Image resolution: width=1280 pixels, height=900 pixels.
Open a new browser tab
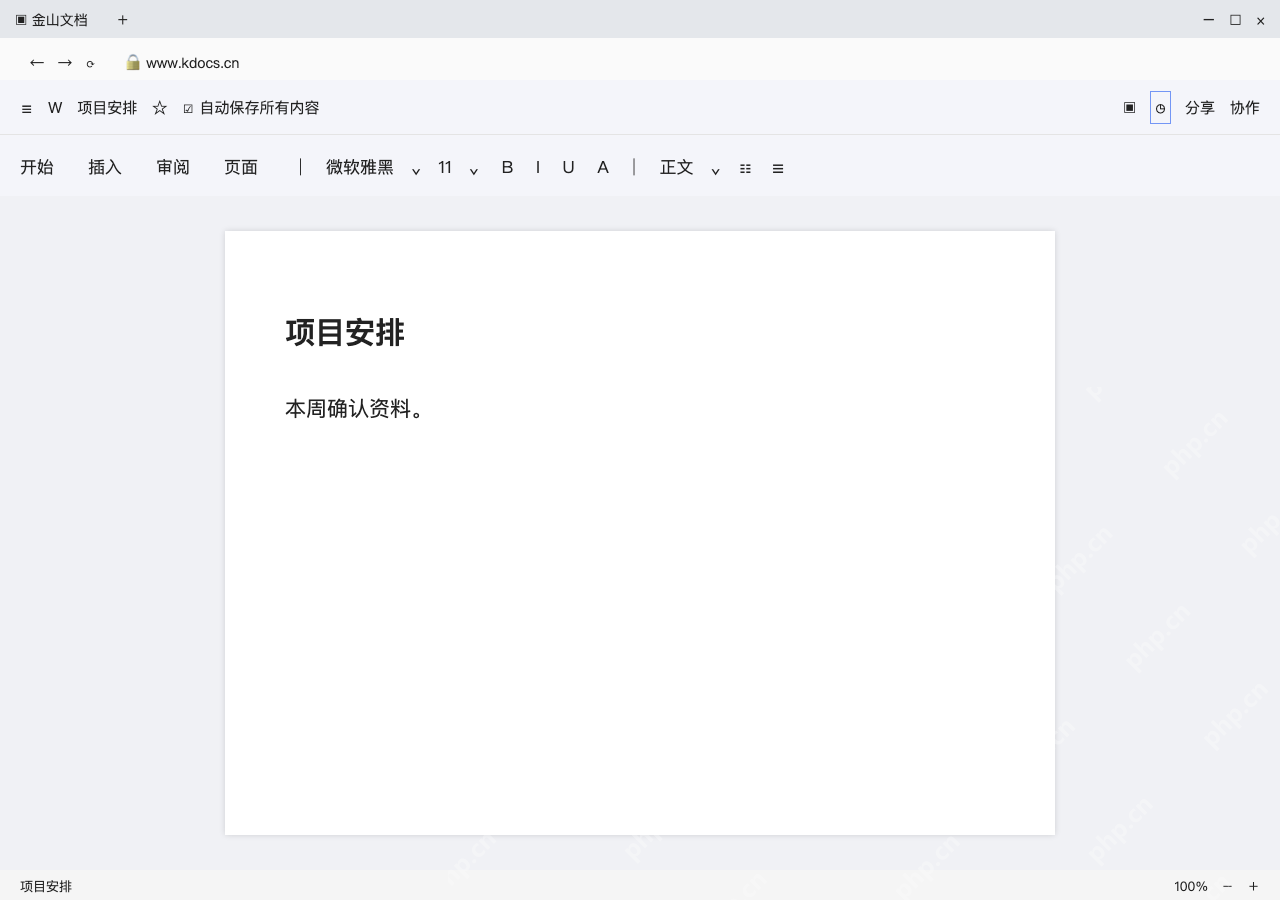(x=122, y=20)
